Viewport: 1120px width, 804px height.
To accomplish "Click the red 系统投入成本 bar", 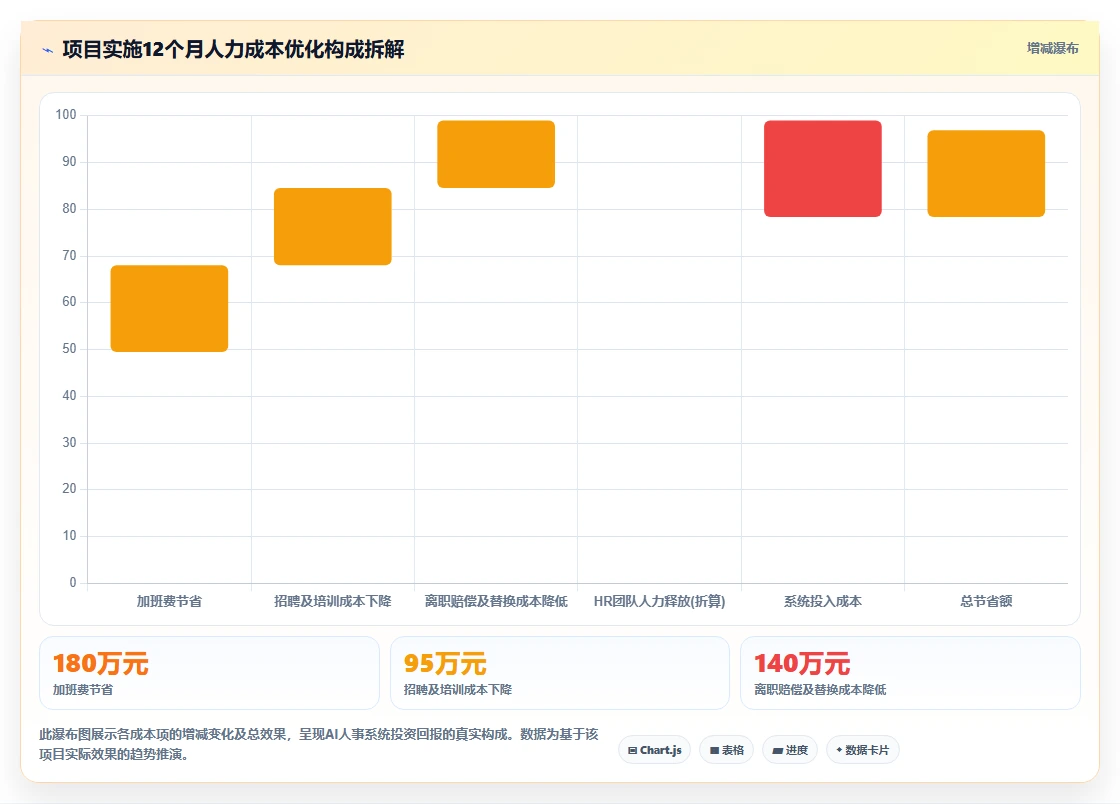I will pos(823,169).
